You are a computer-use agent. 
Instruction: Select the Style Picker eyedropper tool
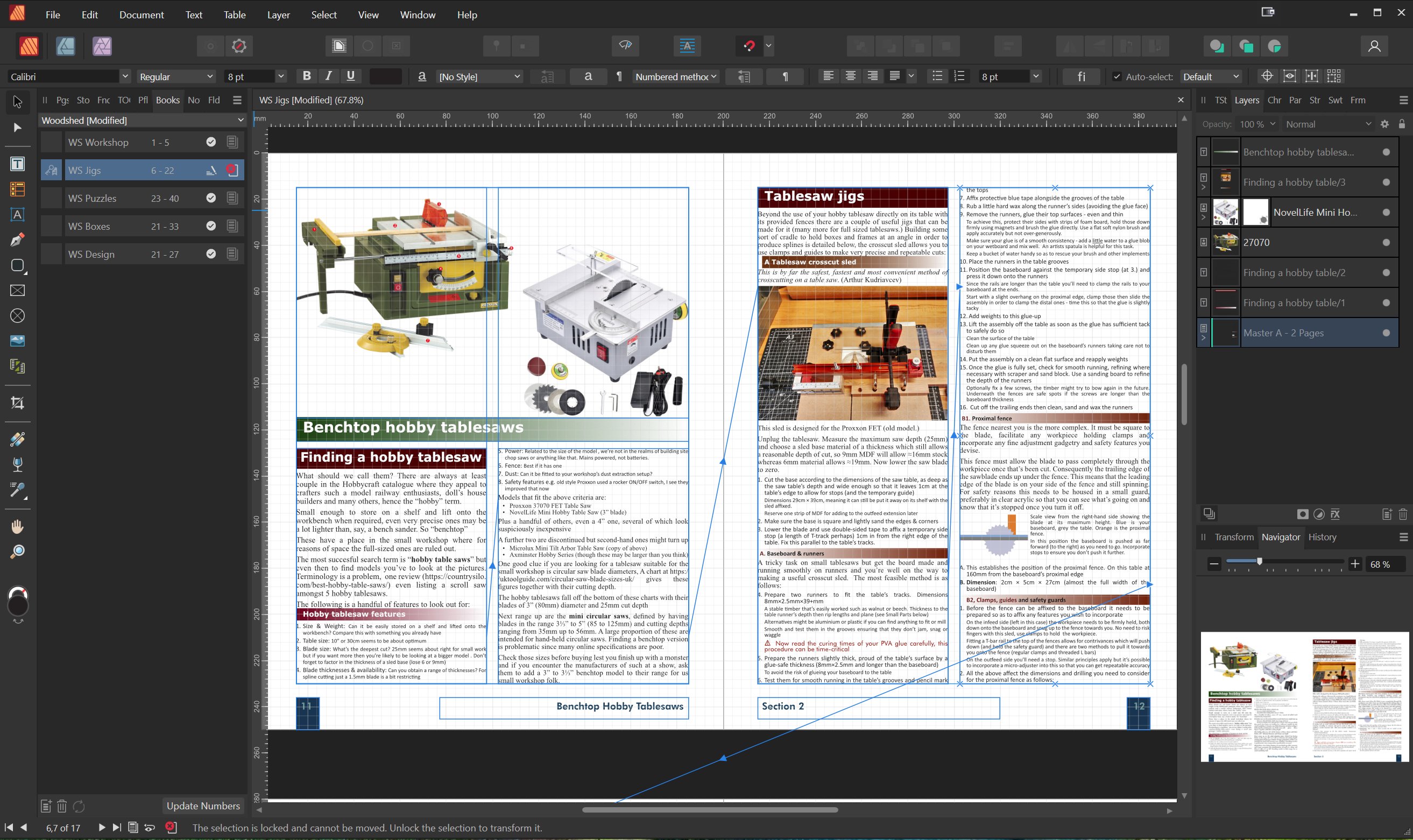(x=18, y=490)
